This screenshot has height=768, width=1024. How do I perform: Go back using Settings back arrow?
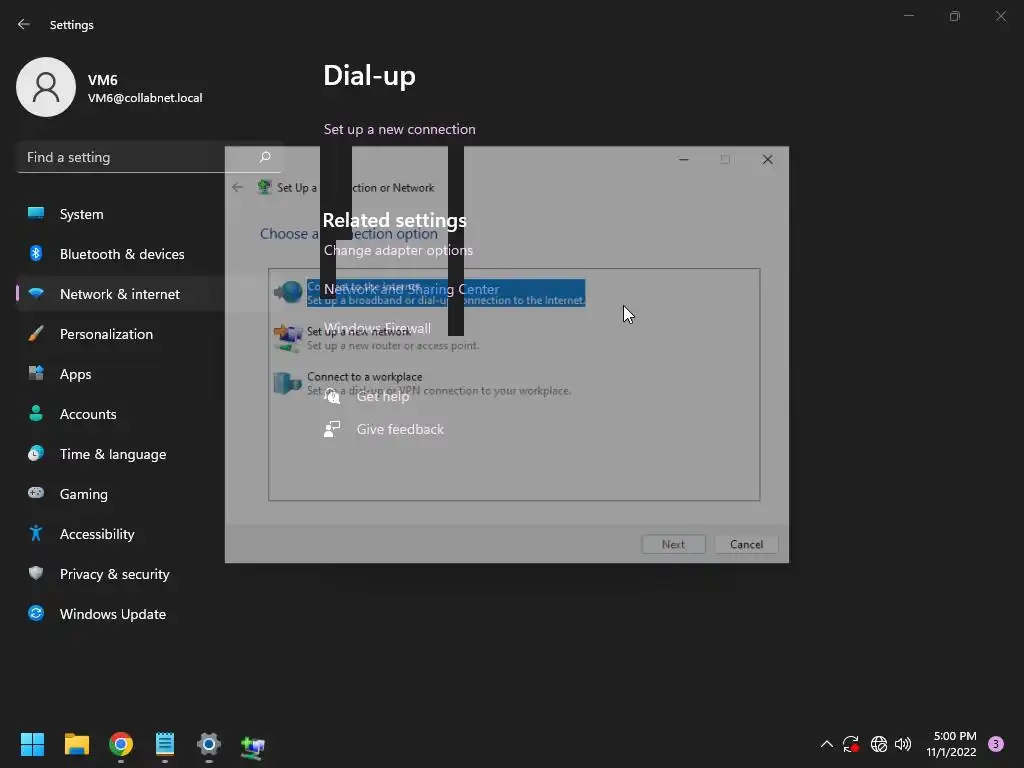coord(24,24)
